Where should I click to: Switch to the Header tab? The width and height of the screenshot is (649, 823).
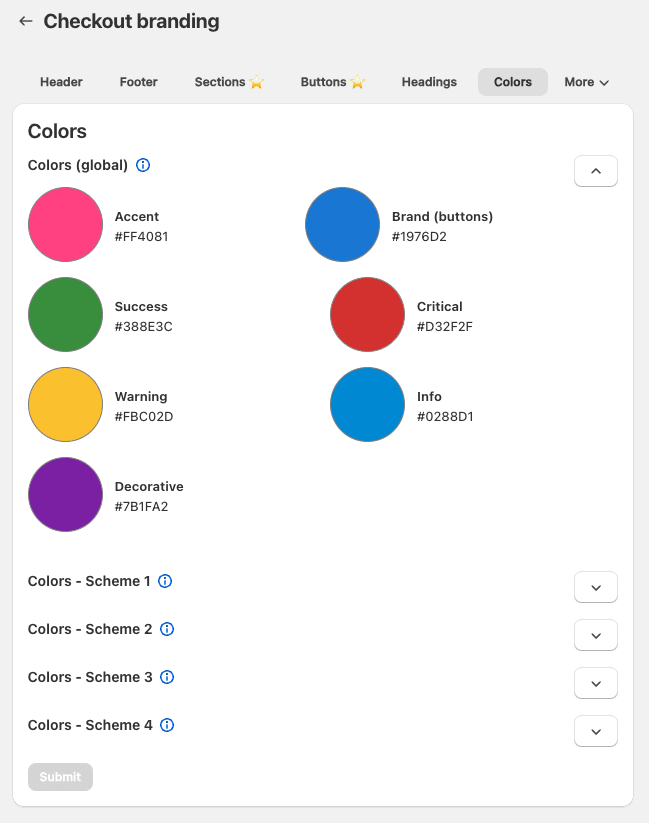click(61, 82)
